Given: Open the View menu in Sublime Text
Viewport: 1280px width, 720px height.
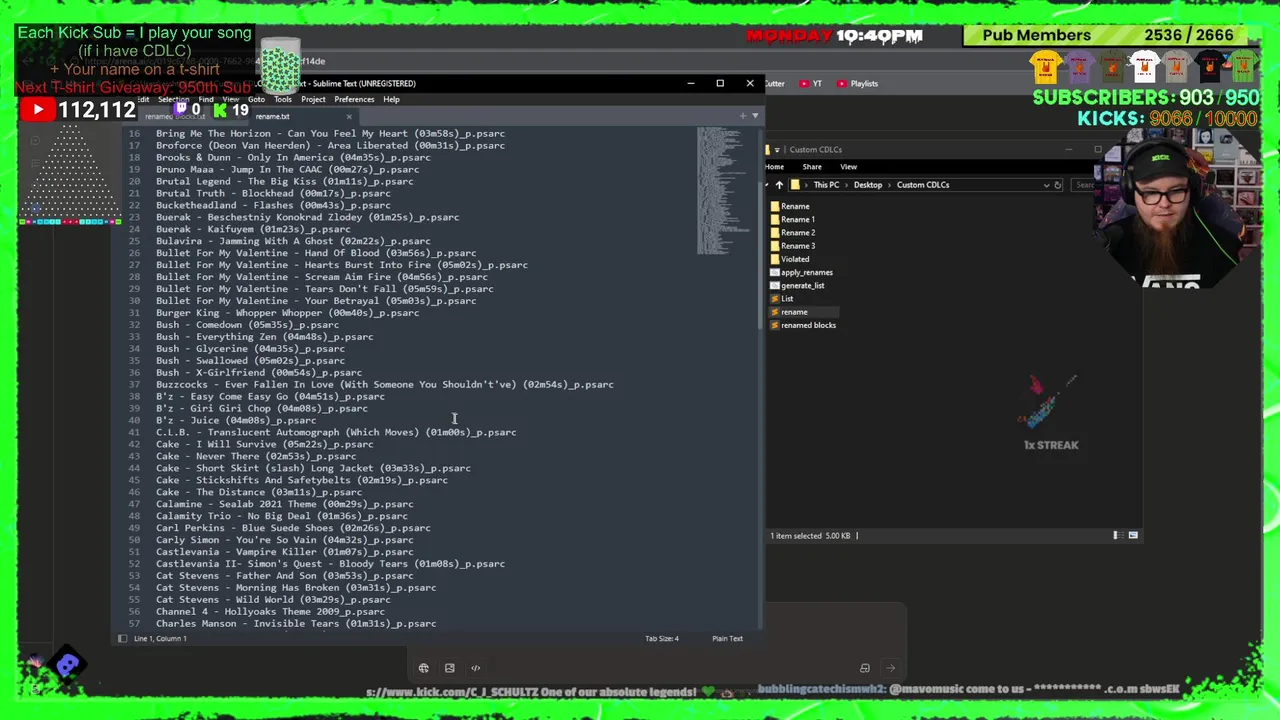Looking at the screenshot, I should [231, 99].
